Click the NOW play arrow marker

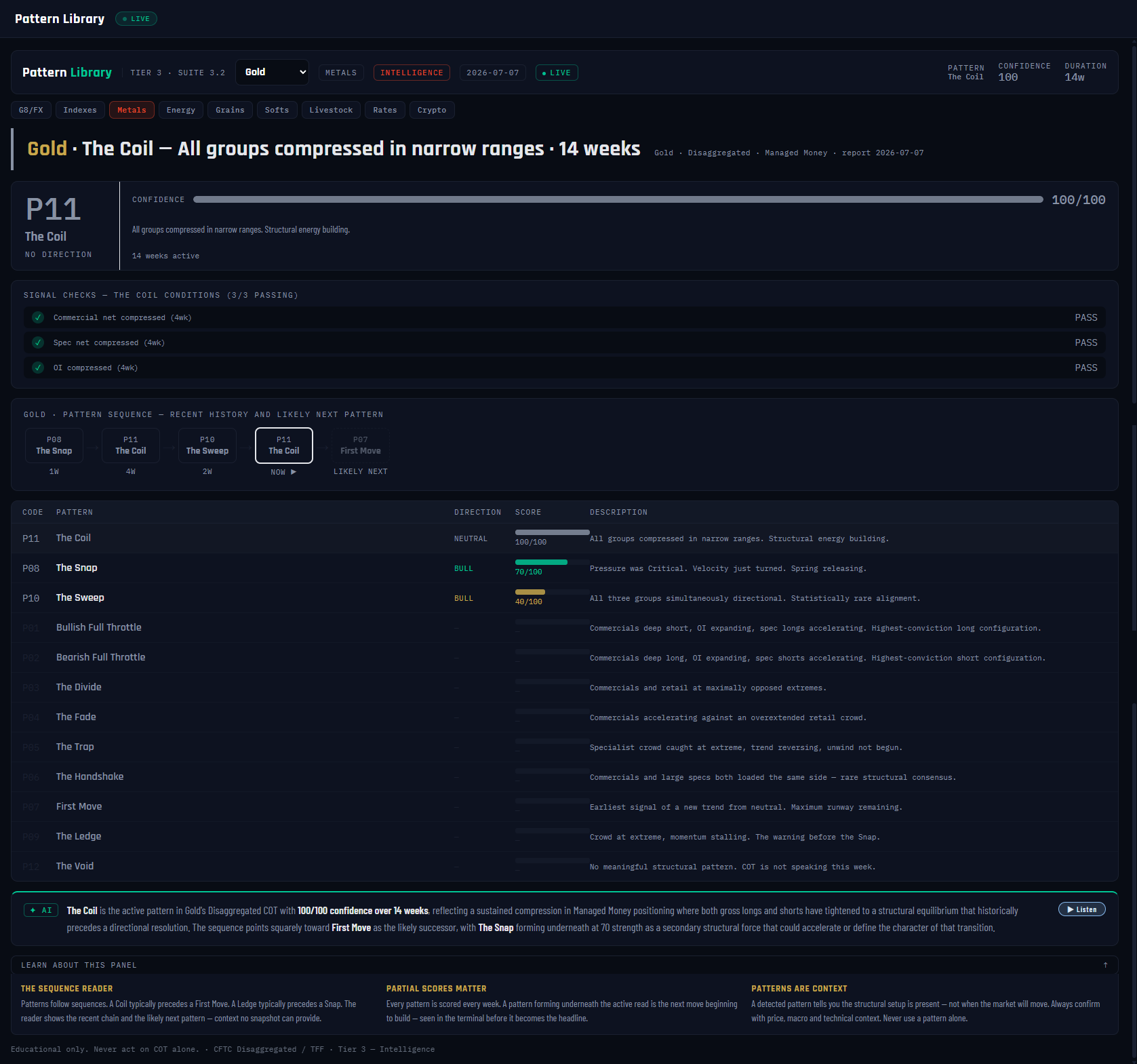coord(294,472)
